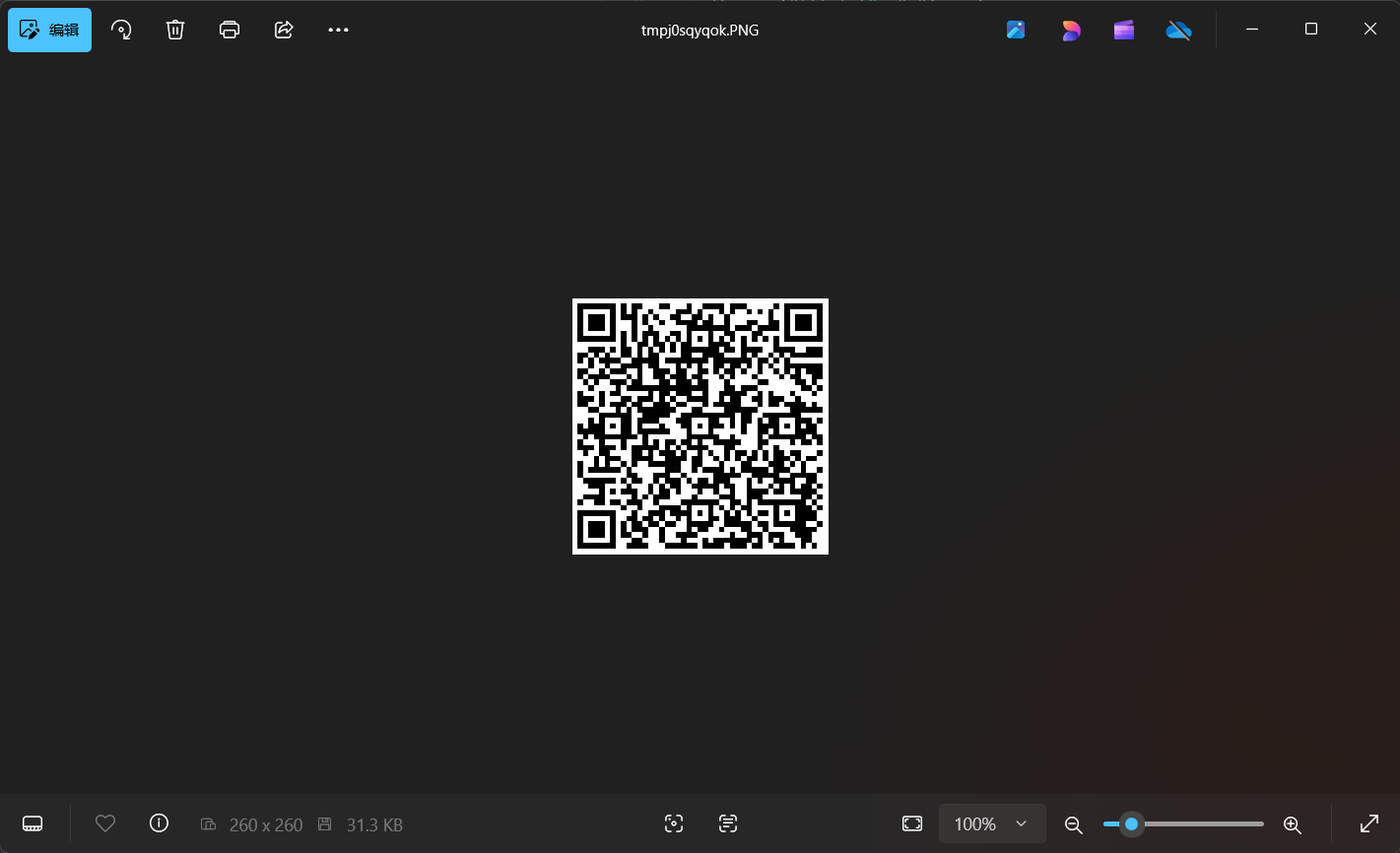Mark the photo as favorite with heart

(105, 823)
